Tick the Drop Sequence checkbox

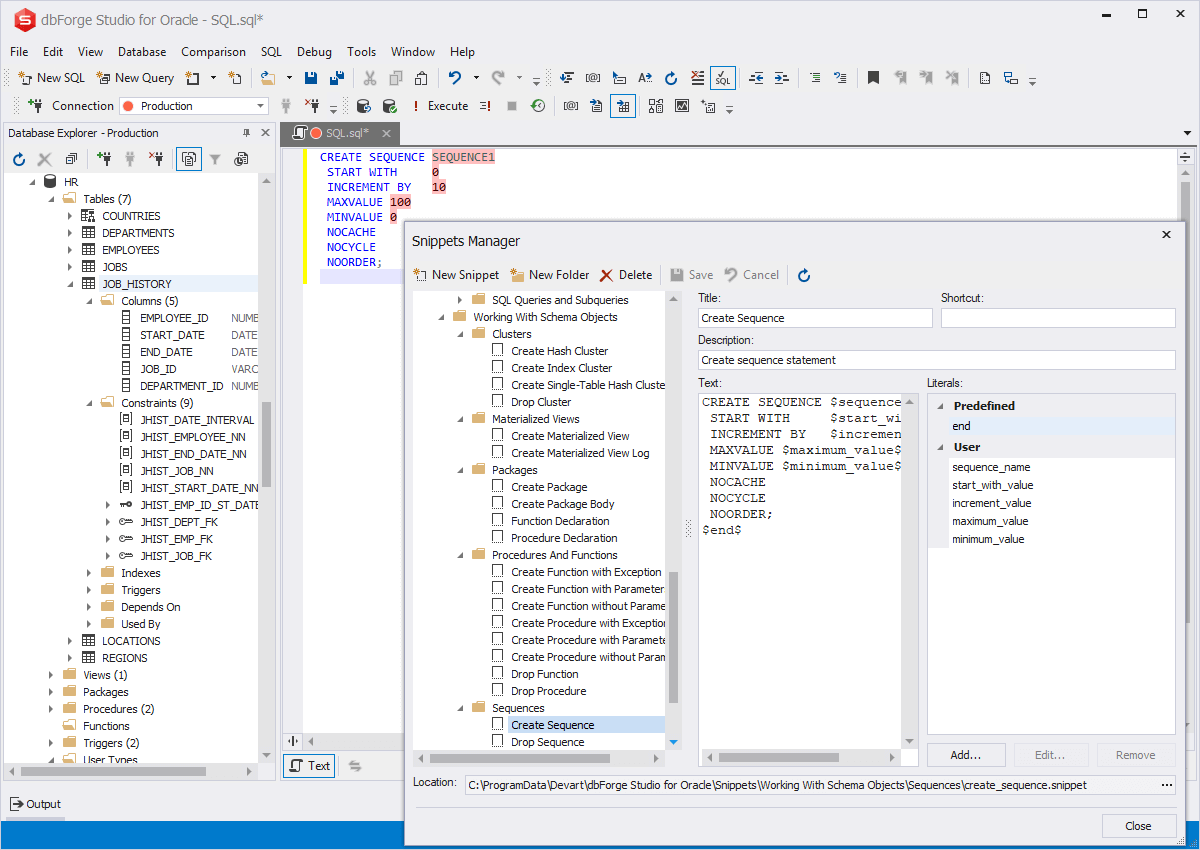(x=498, y=741)
